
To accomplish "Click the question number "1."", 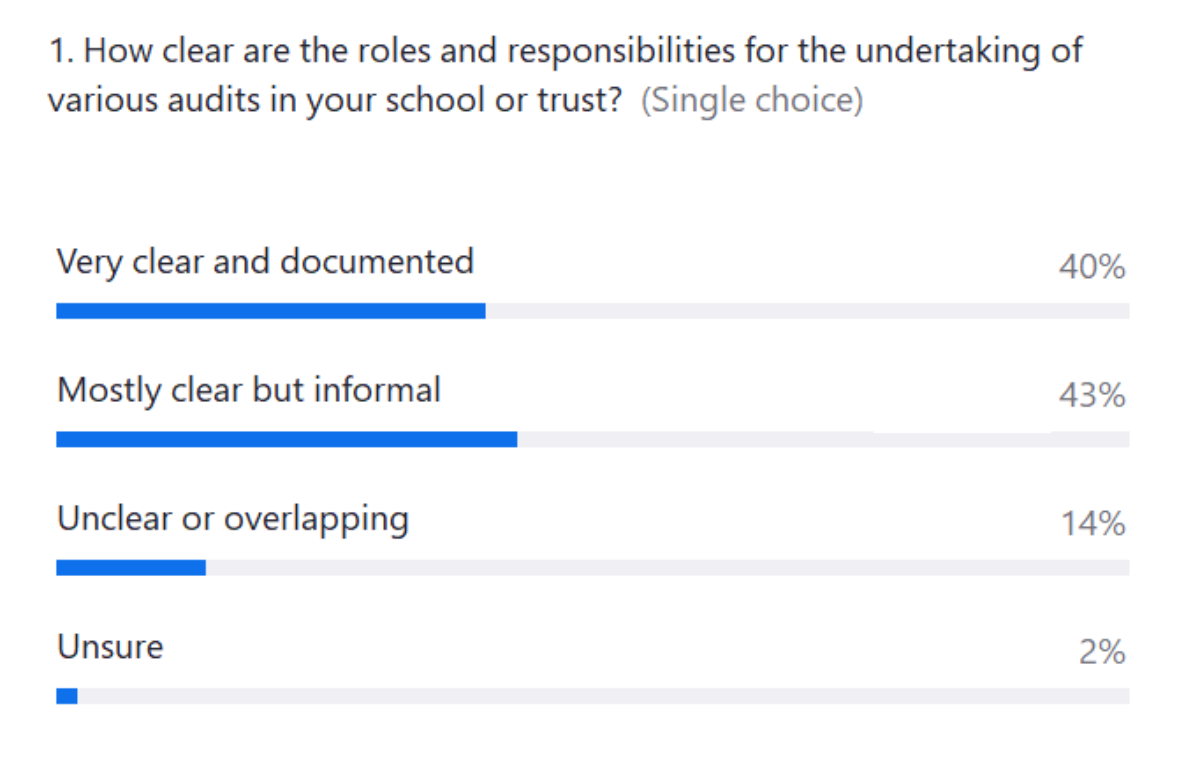I will pyautogui.click(x=62, y=52).
